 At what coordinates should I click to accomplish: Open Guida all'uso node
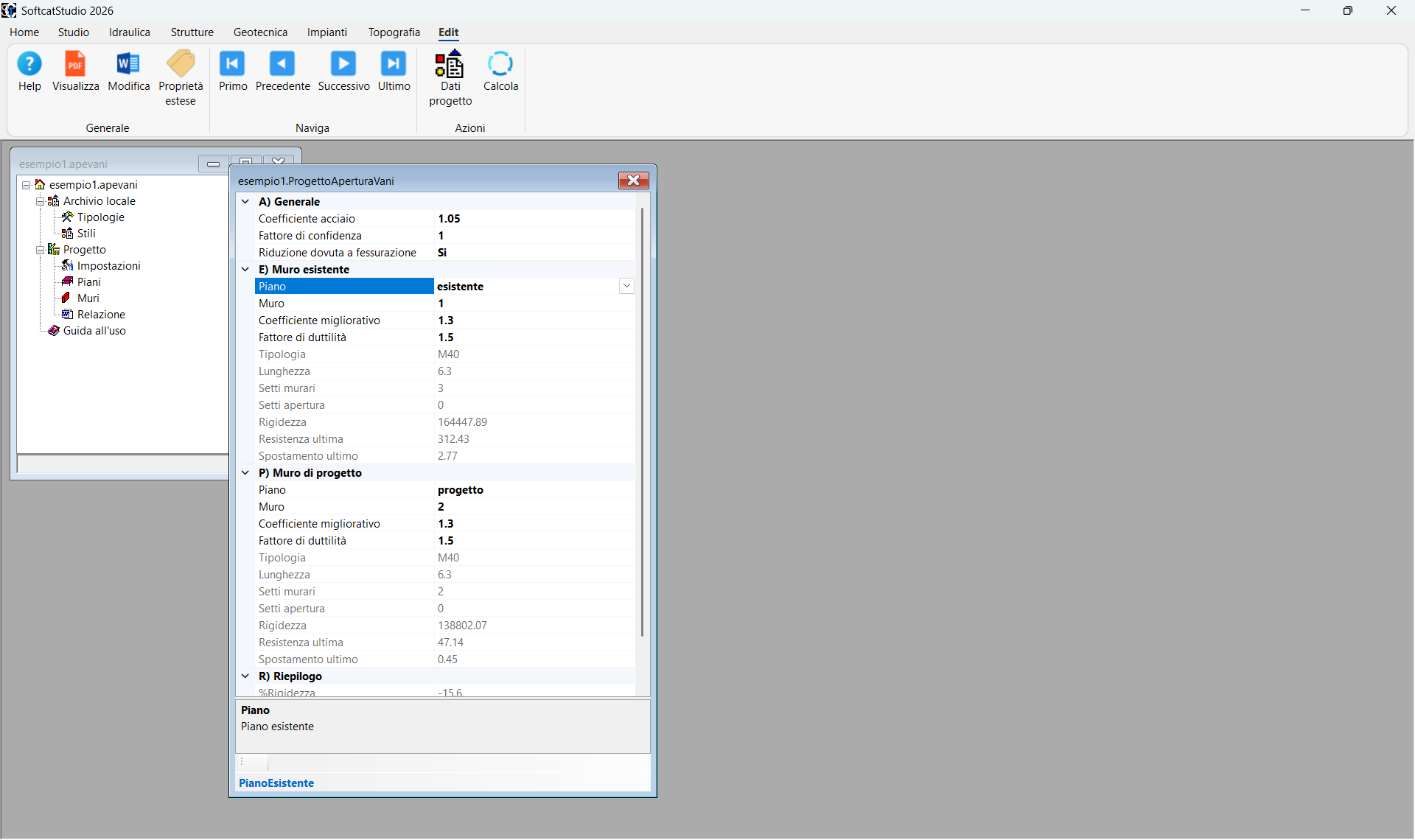pos(94,331)
